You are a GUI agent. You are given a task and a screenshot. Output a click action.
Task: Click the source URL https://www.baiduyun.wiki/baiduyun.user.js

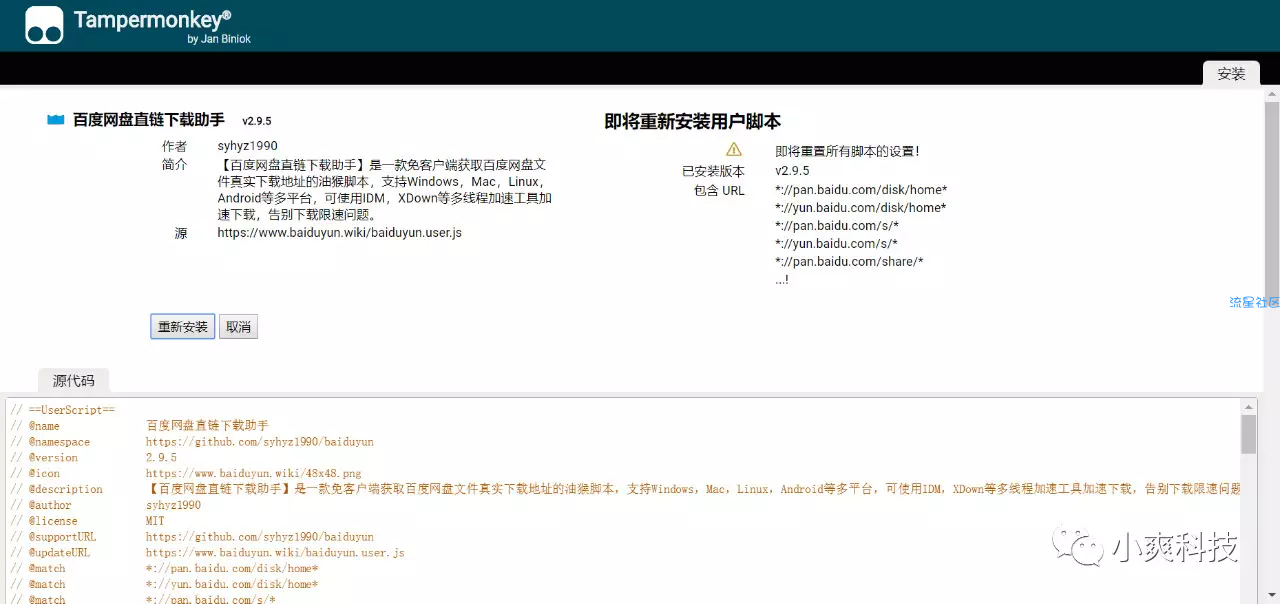pyautogui.click(x=340, y=233)
